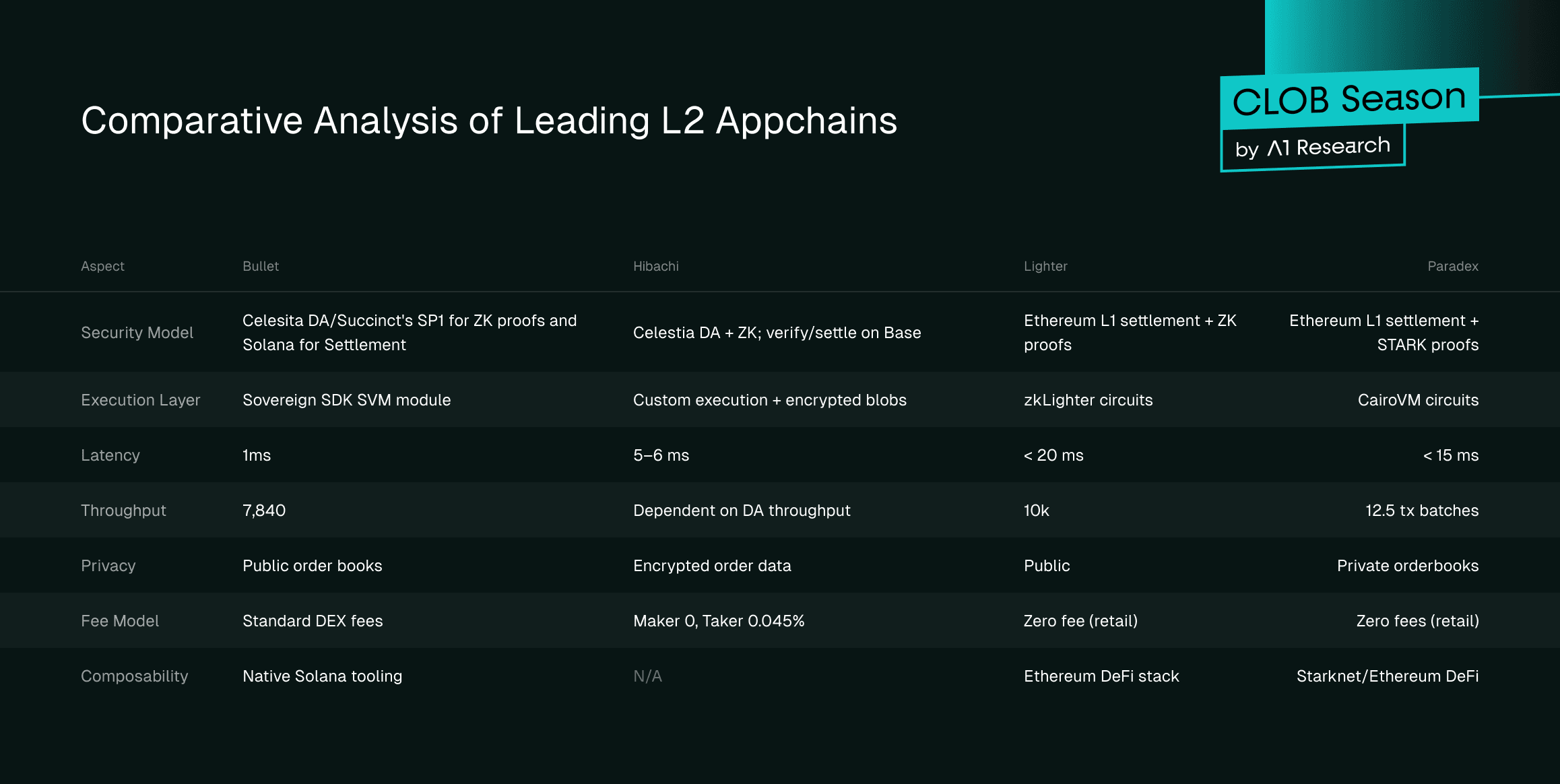Click 'Sovereign SDK SVM module' cell
The image size is (1560, 784).
346,400
